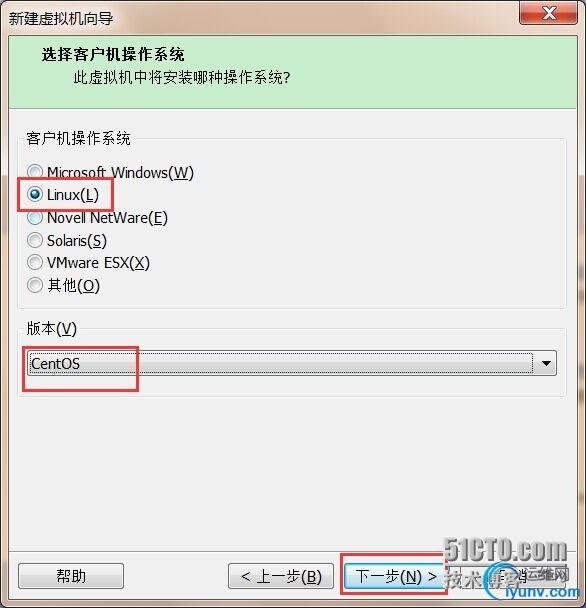Click the cancel button behind the watermark
This screenshot has width=586, height=608.
tap(512, 576)
